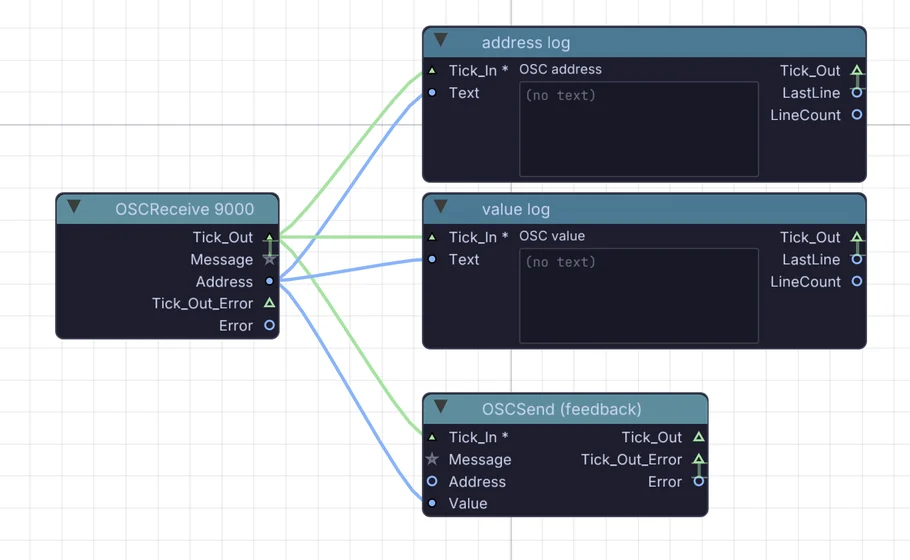Viewport: 910px width, 560px height.
Task: Click address log Tick_Out output port
Action: [x=857, y=70]
